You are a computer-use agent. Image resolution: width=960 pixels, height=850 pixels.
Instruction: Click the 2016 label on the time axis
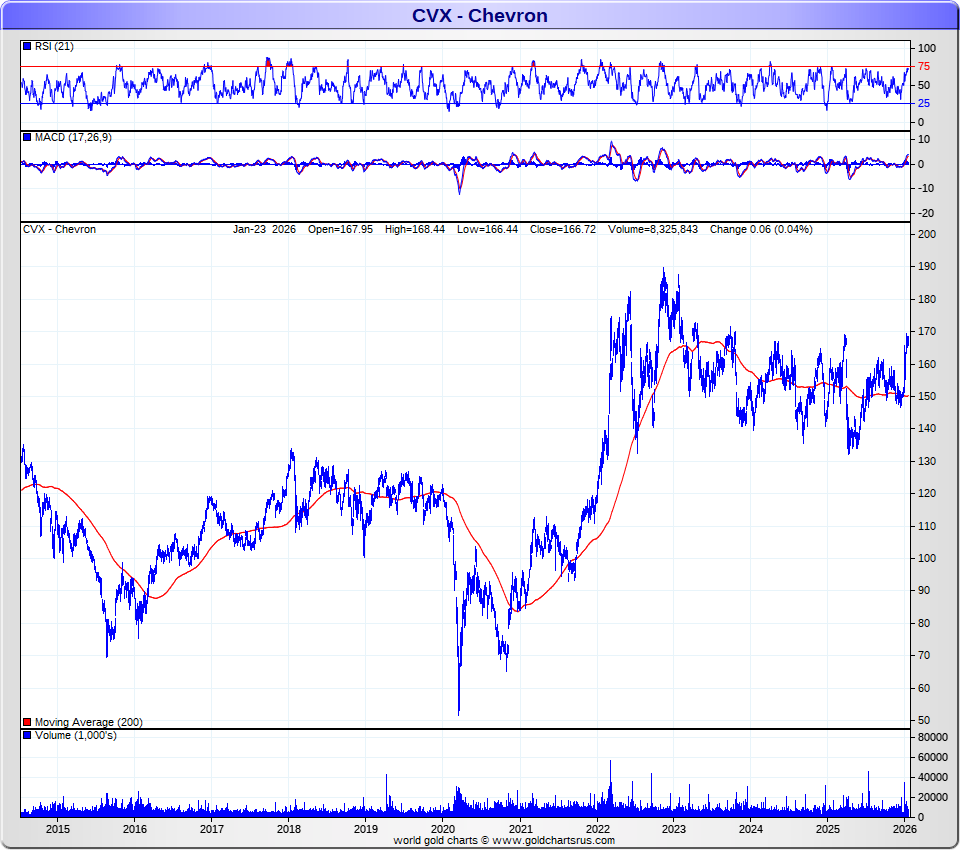pos(135,829)
